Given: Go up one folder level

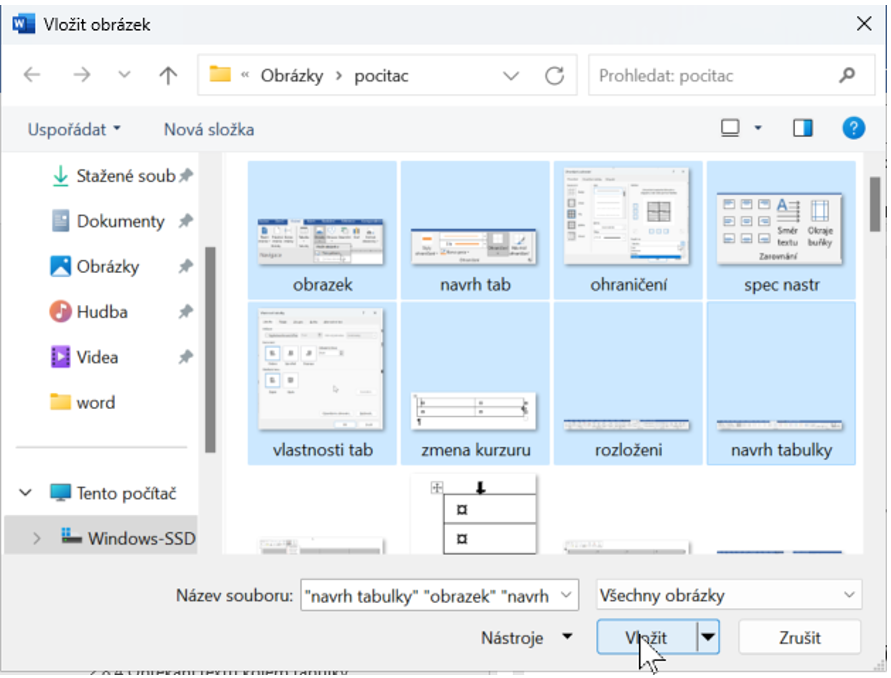Looking at the screenshot, I should coord(168,76).
